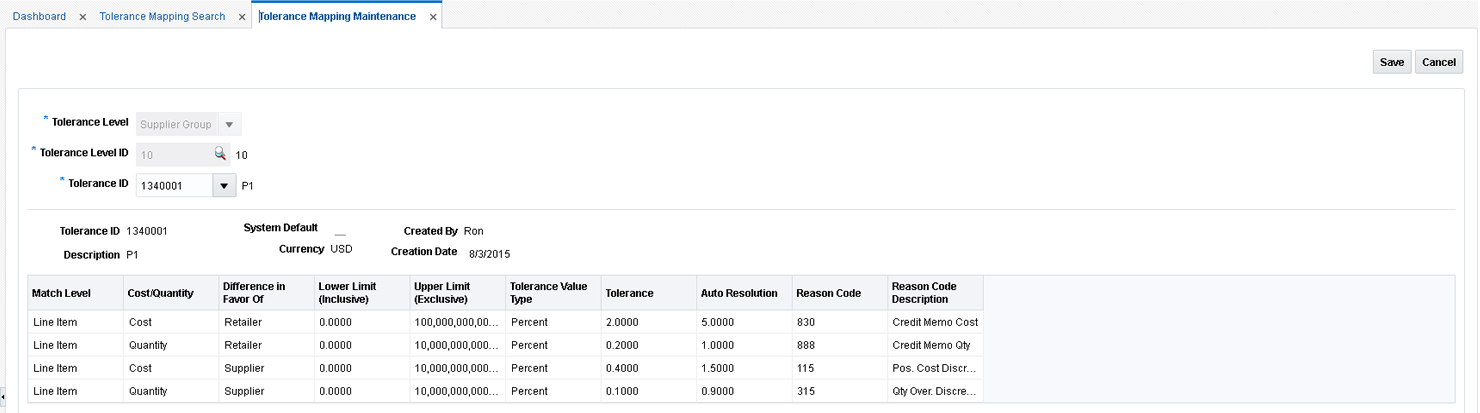This screenshot has height=413, width=1480.
Task: Click the tolerance value 0.2000 cell
Action: (648, 345)
